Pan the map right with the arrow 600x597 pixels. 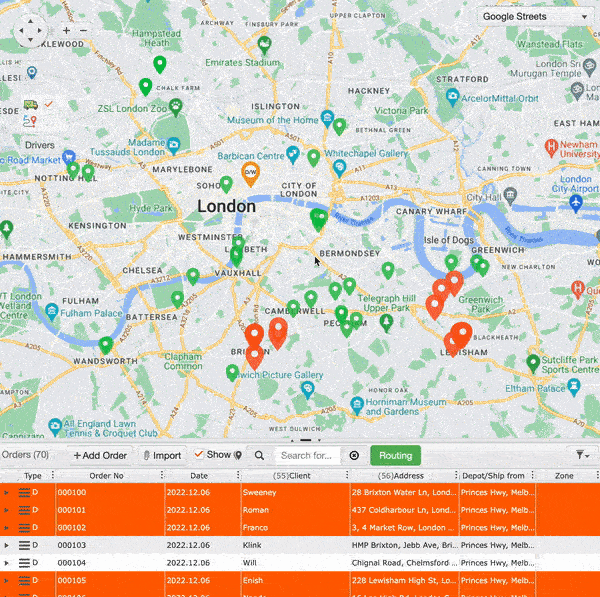(40, 31)
